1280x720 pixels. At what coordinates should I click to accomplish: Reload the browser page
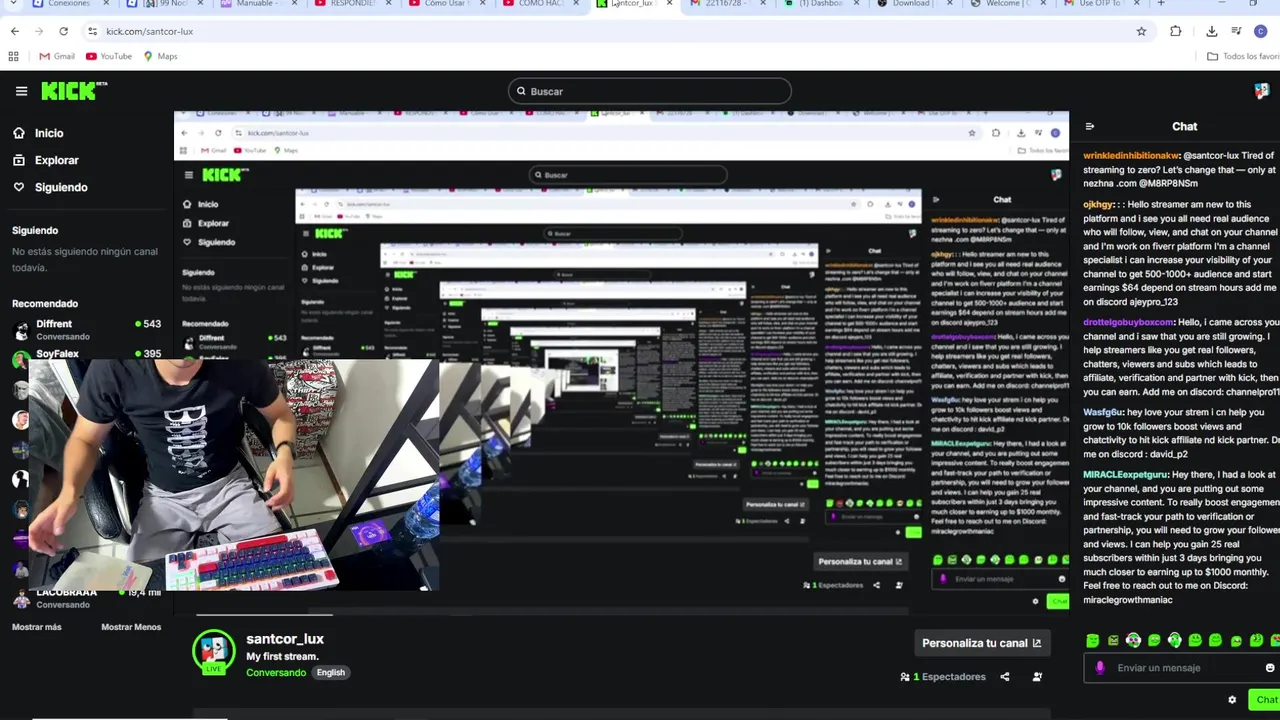[x=63, y=31]
